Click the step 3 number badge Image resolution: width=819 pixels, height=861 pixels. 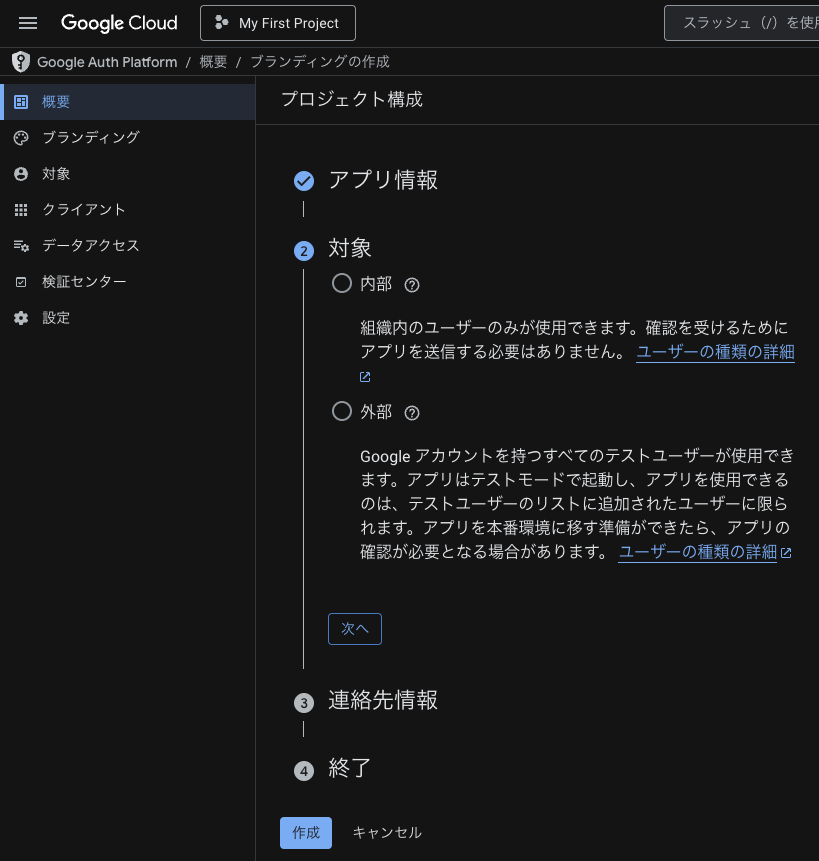coord(304,703)
